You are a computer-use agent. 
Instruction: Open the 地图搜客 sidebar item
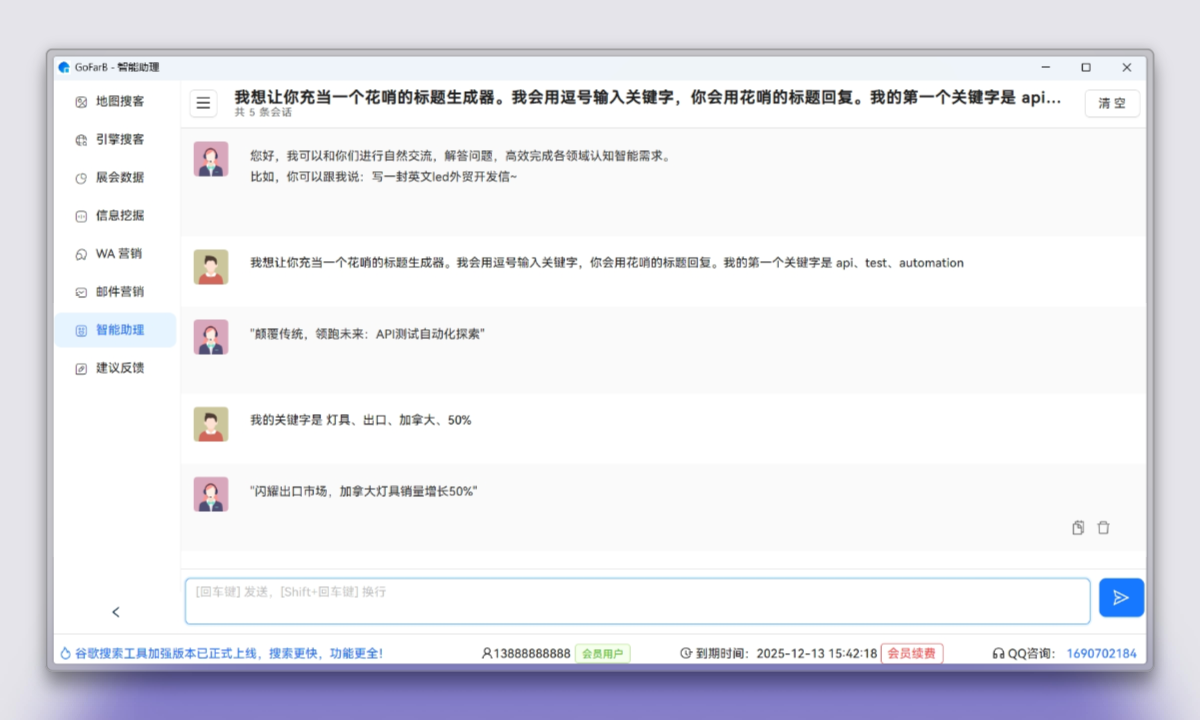click(115, 101)
